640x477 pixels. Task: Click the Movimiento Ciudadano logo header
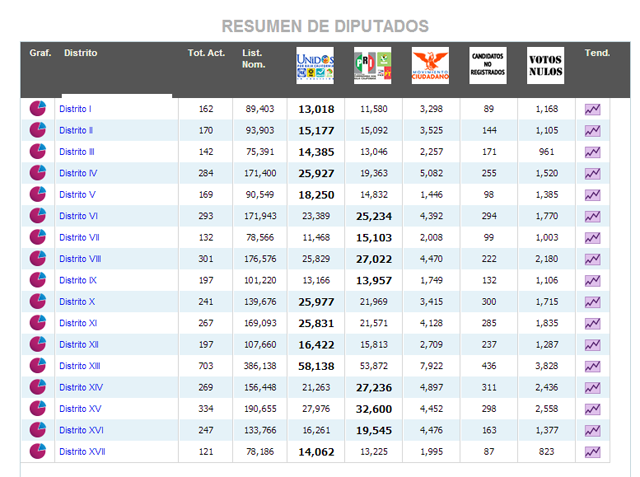coord(430,66)
